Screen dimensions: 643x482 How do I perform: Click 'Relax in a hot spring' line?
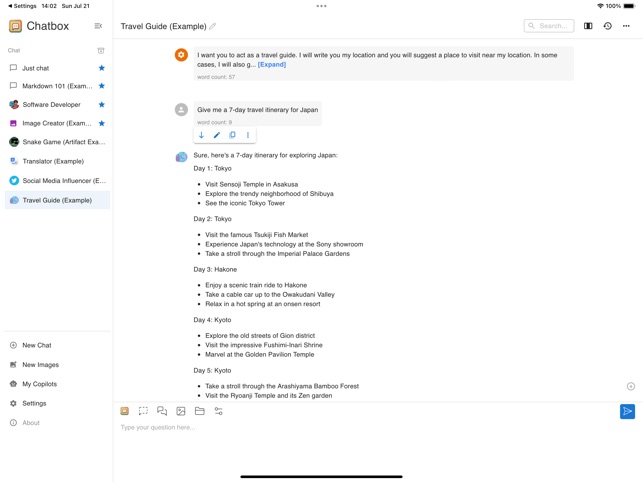tap(263, 304)
